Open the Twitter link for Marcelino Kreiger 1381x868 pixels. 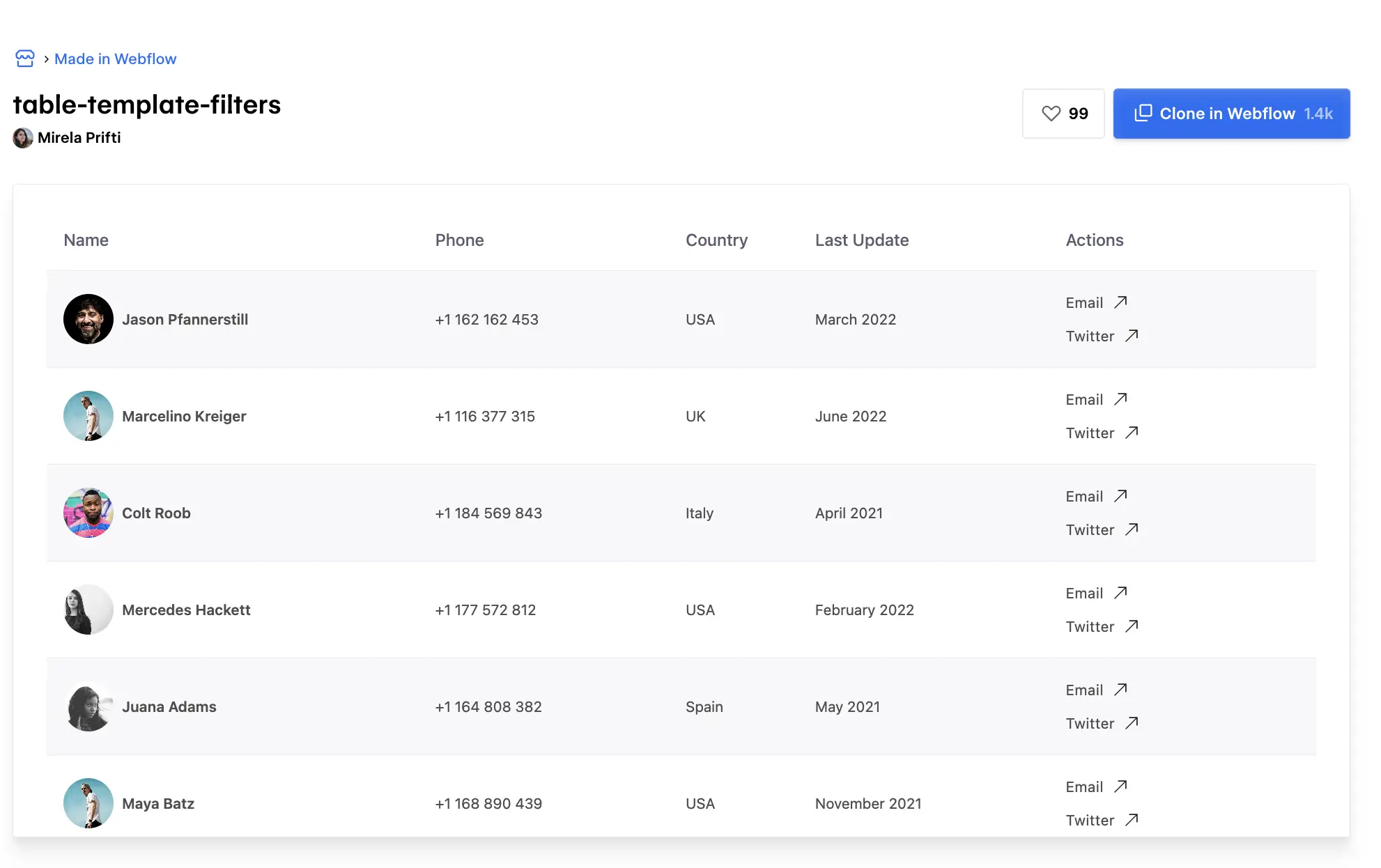tap(1090, 433)
